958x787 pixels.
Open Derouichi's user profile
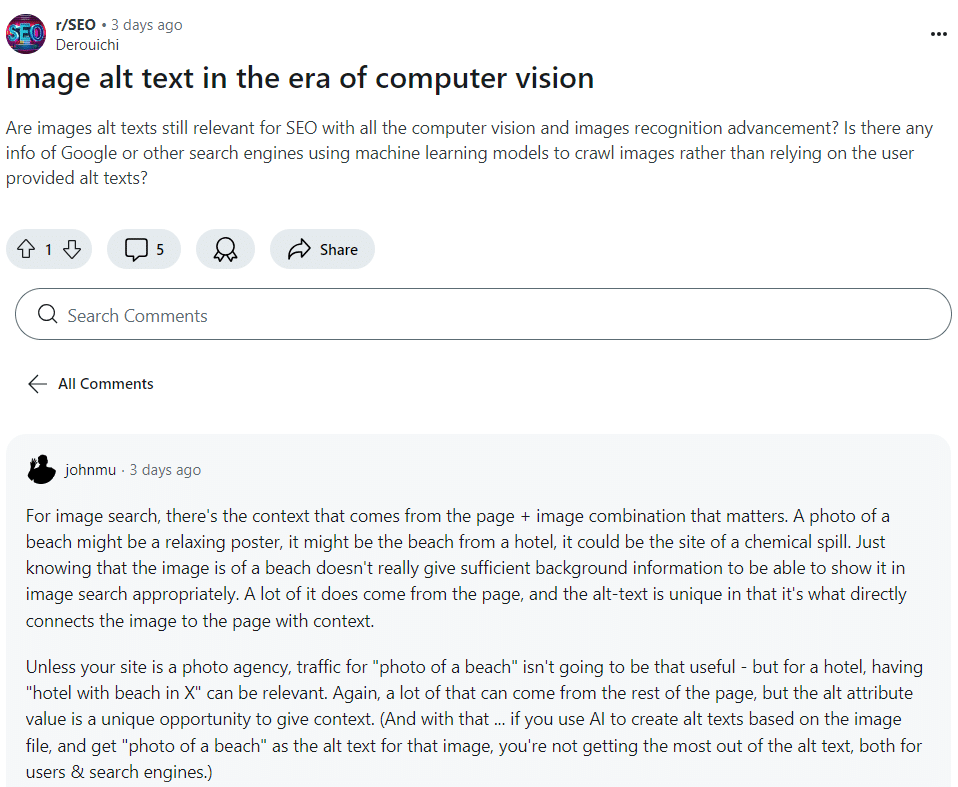coord(89,44)
